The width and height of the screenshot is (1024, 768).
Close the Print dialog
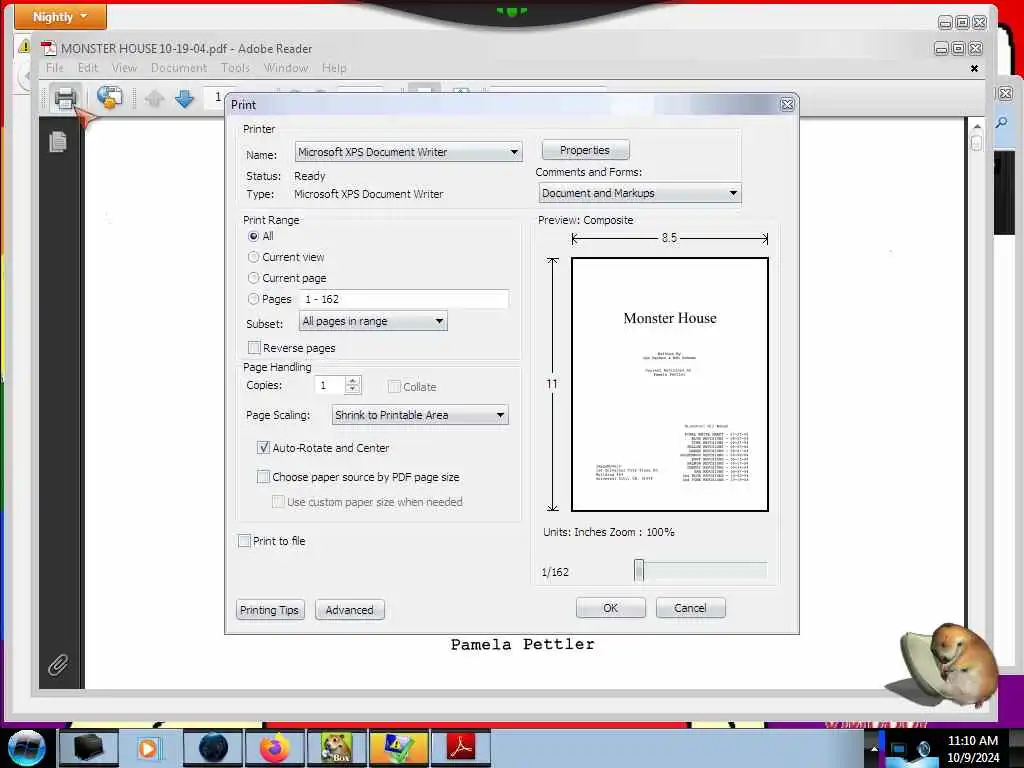787,104
